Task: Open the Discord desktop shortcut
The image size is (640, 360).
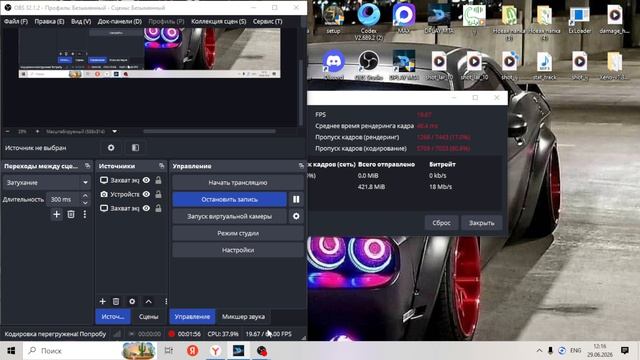Action: (x=333, y=64)
